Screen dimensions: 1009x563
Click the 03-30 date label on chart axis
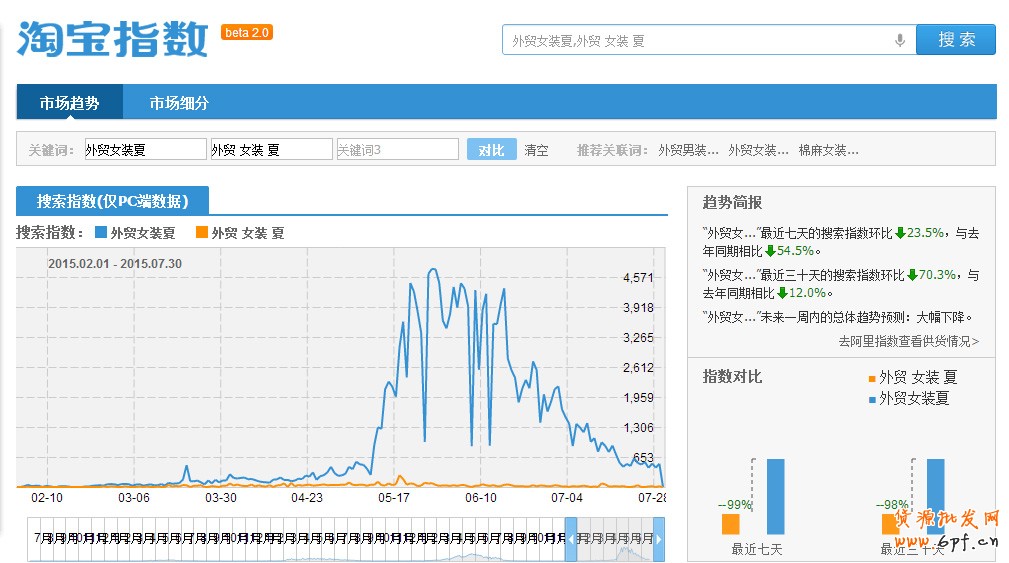tap(220, 497)
